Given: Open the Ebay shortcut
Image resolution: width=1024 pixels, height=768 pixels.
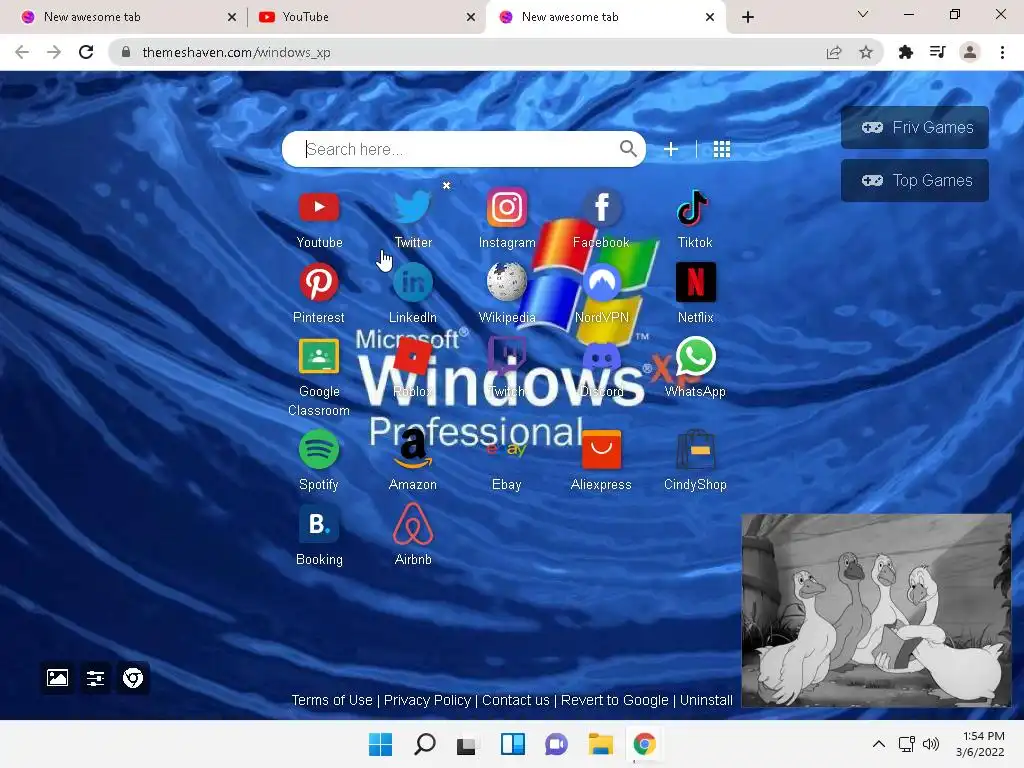Looking at the screenshot, I should (506, 449).
